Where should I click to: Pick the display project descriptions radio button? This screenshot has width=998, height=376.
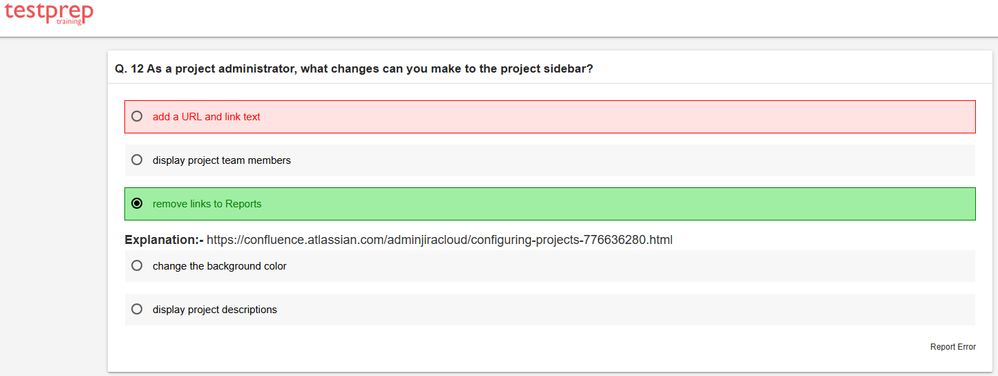pyautogui.click(x=136, y=309)
